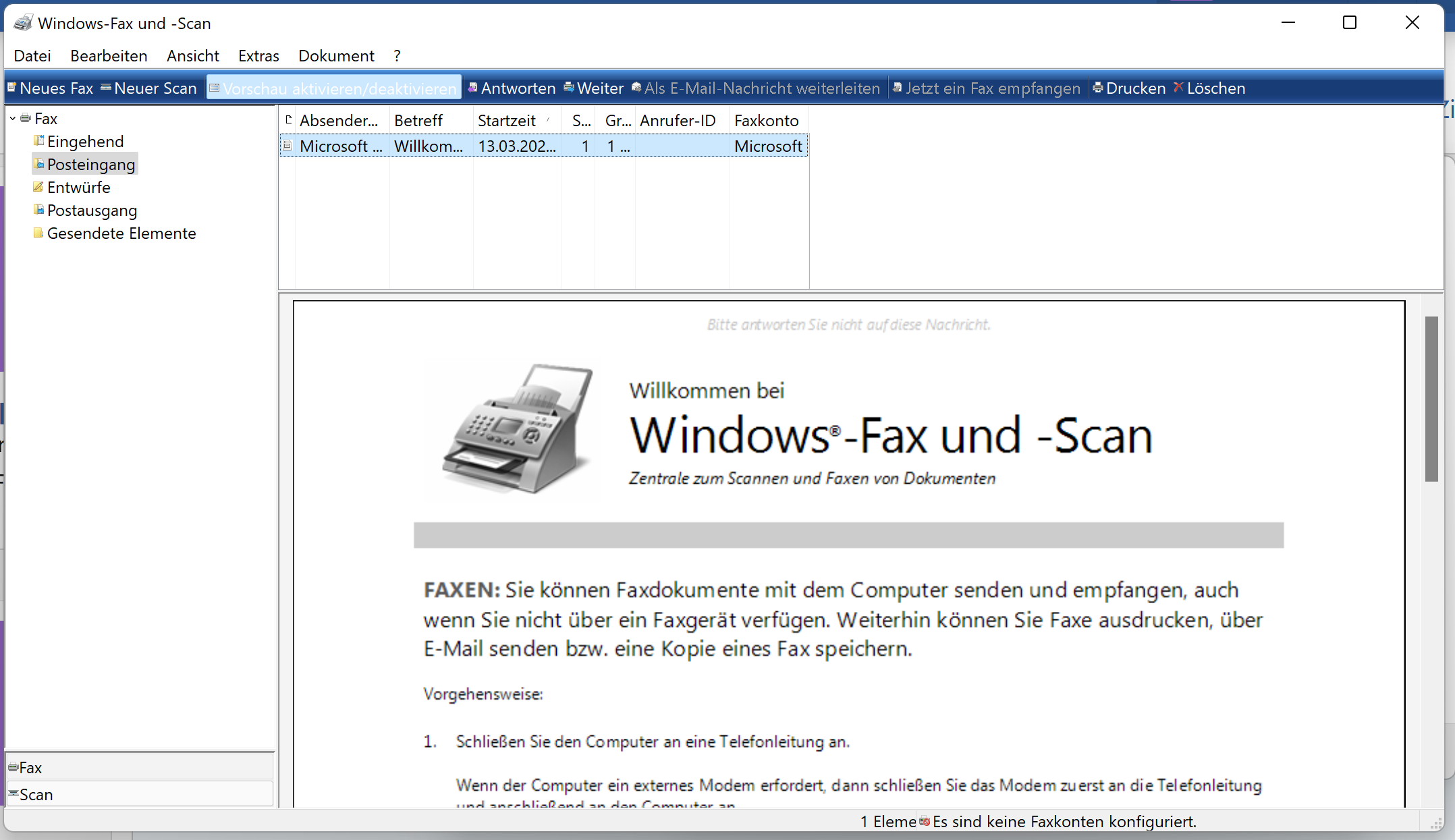Click the Posteingang folder icon
This screenshot has height=840, width=1455.
click(38, 163)
